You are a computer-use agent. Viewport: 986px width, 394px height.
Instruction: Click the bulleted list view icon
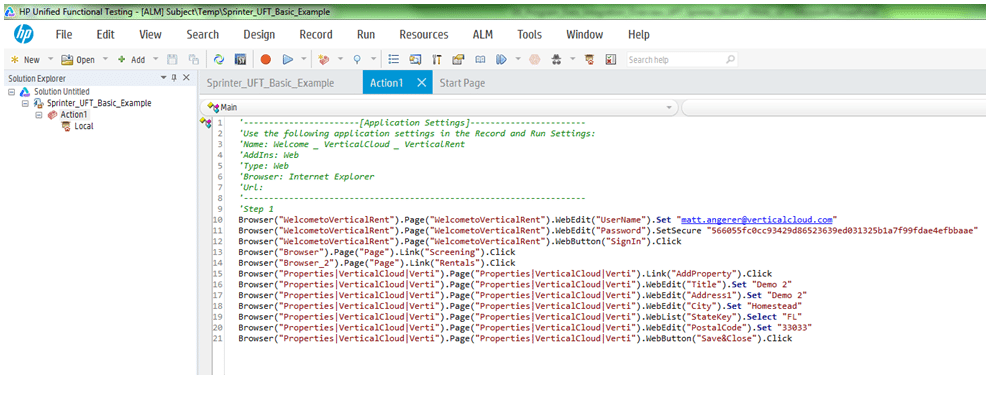[394, 60]
